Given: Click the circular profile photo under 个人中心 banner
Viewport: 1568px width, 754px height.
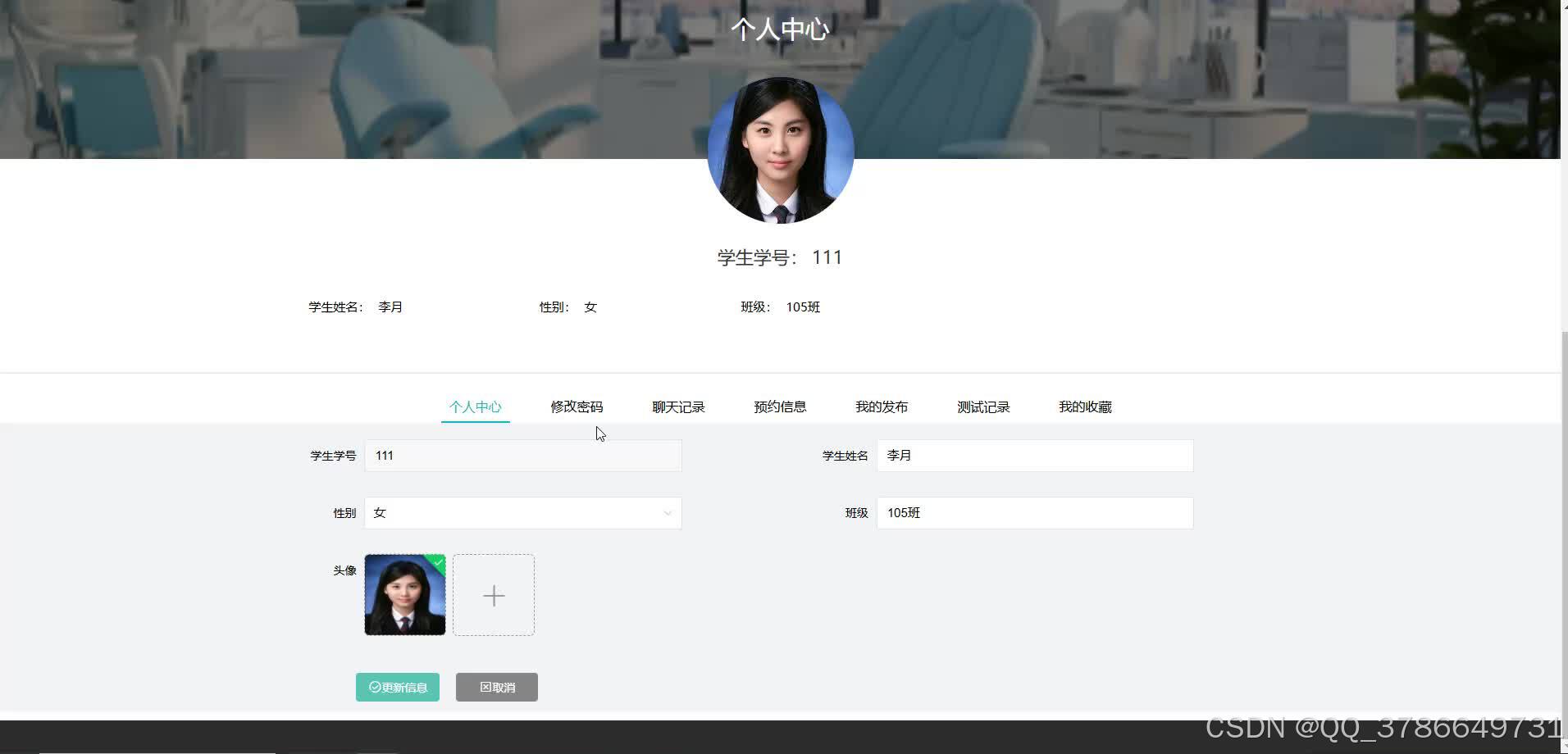Looking at the screenshot, I should pyautogui.click(x=780, y=150).
